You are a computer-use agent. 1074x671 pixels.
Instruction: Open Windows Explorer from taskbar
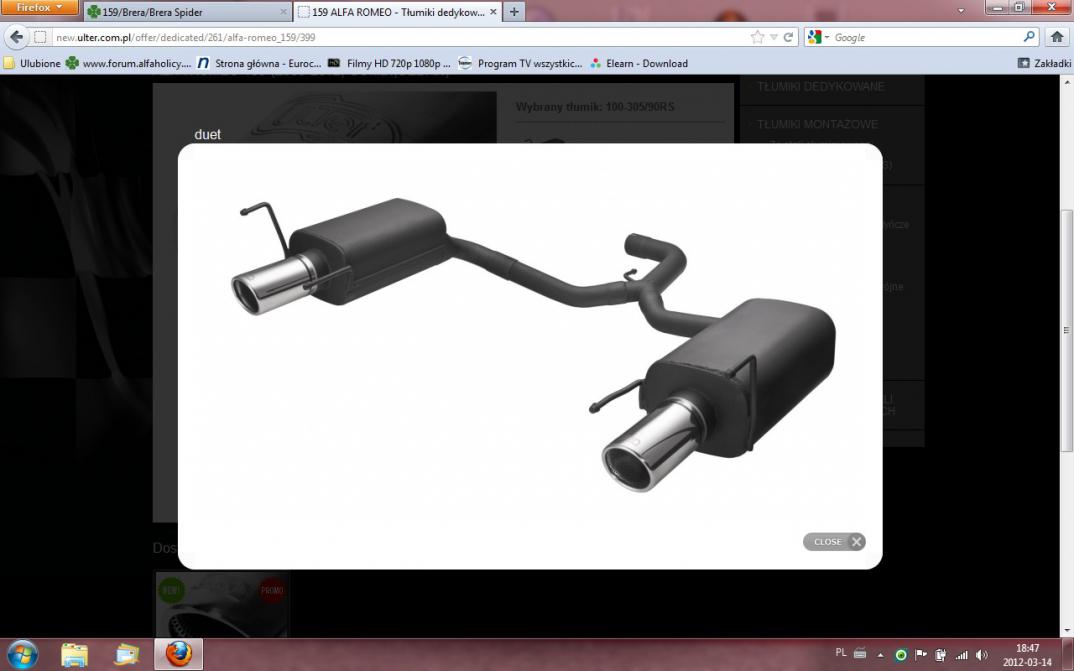(74, 655)
